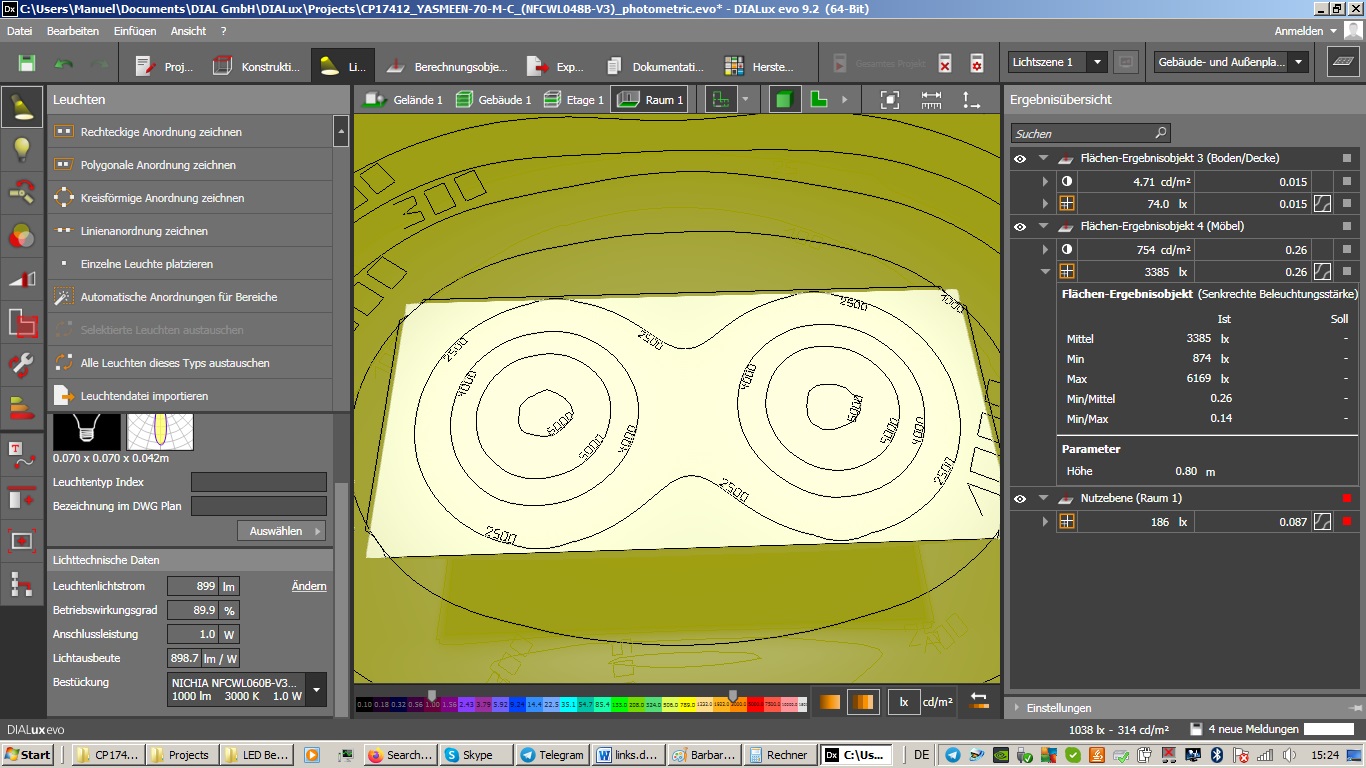
Task: Toggle visibility of Flächen-Ergebnisobjekt 4 (Möbel)
Action: click(1020, 227)
